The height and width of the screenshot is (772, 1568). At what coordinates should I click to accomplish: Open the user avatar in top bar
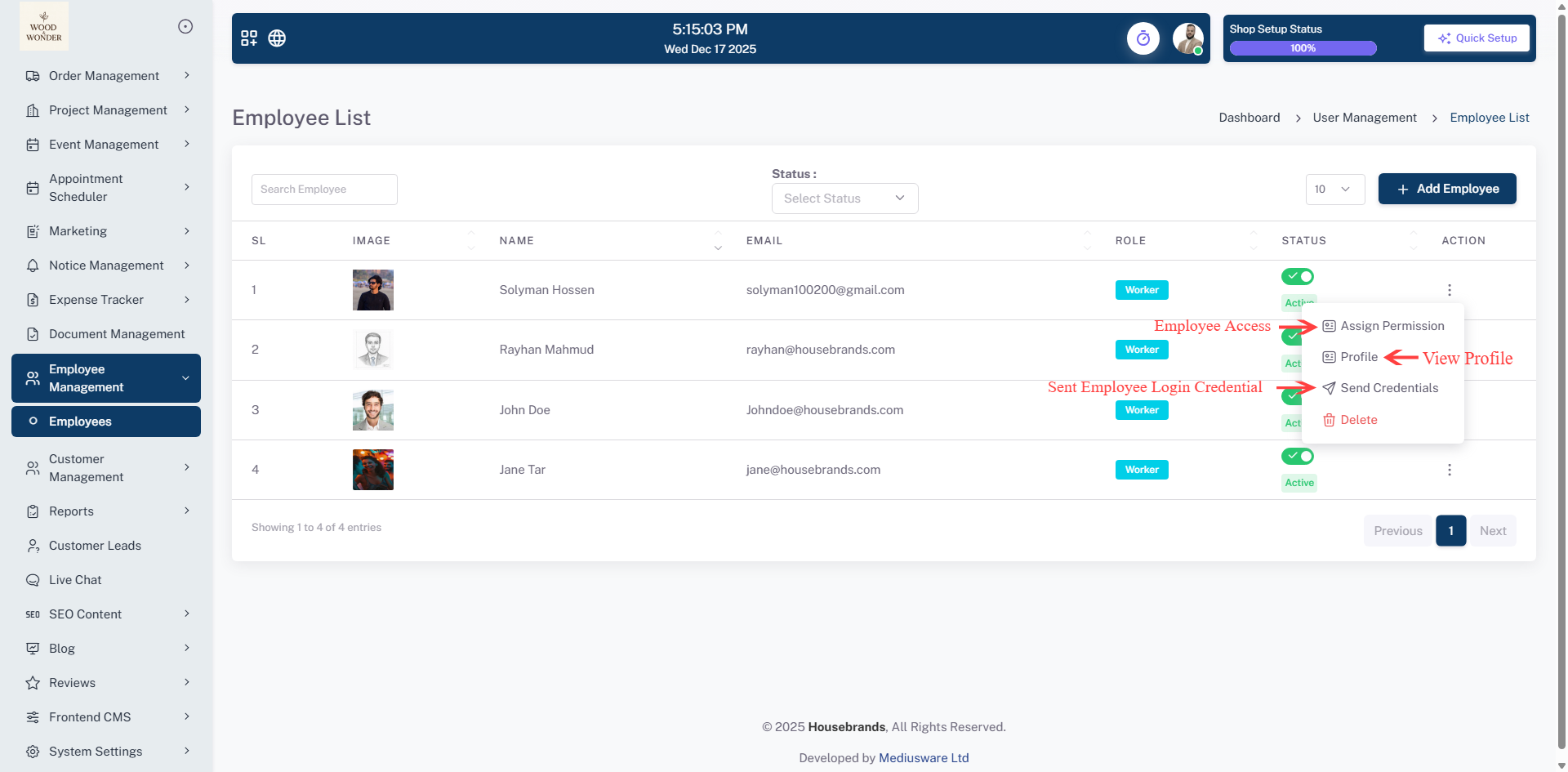point(1187,38)
